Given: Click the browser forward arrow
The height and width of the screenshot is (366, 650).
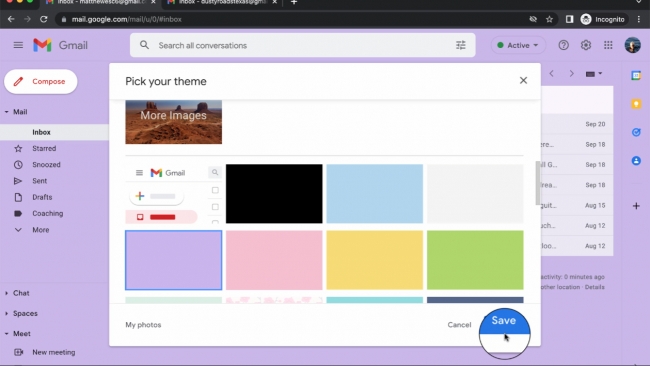Looking at the screenshot, I should (x=27, y=19).
